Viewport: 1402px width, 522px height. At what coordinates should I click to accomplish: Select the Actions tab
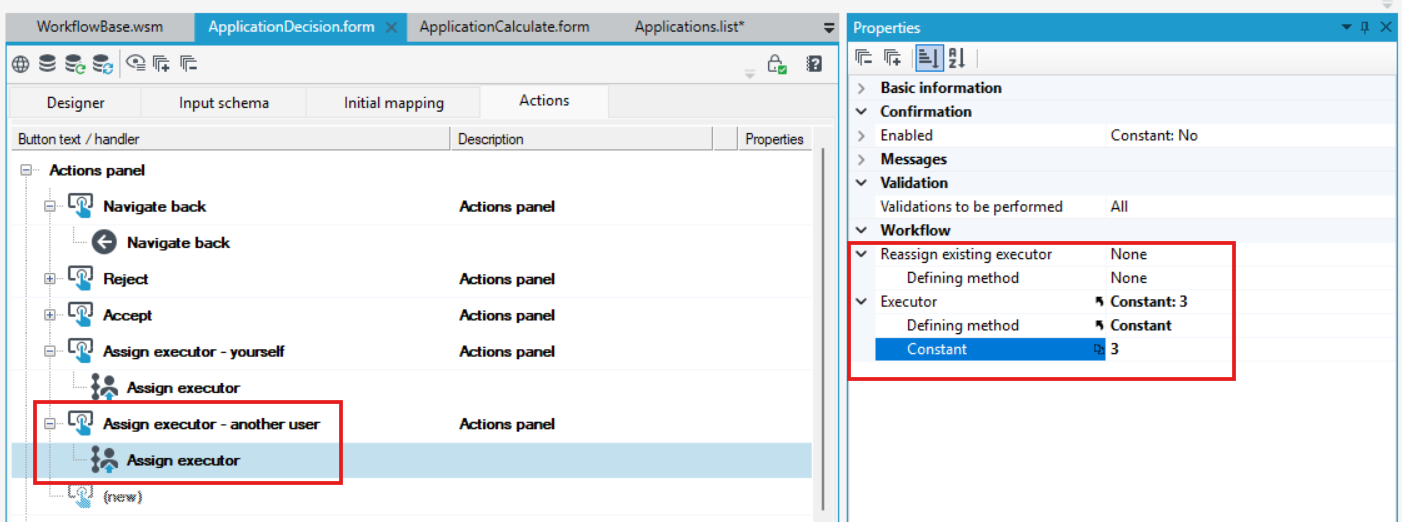(x=544, y=101)
